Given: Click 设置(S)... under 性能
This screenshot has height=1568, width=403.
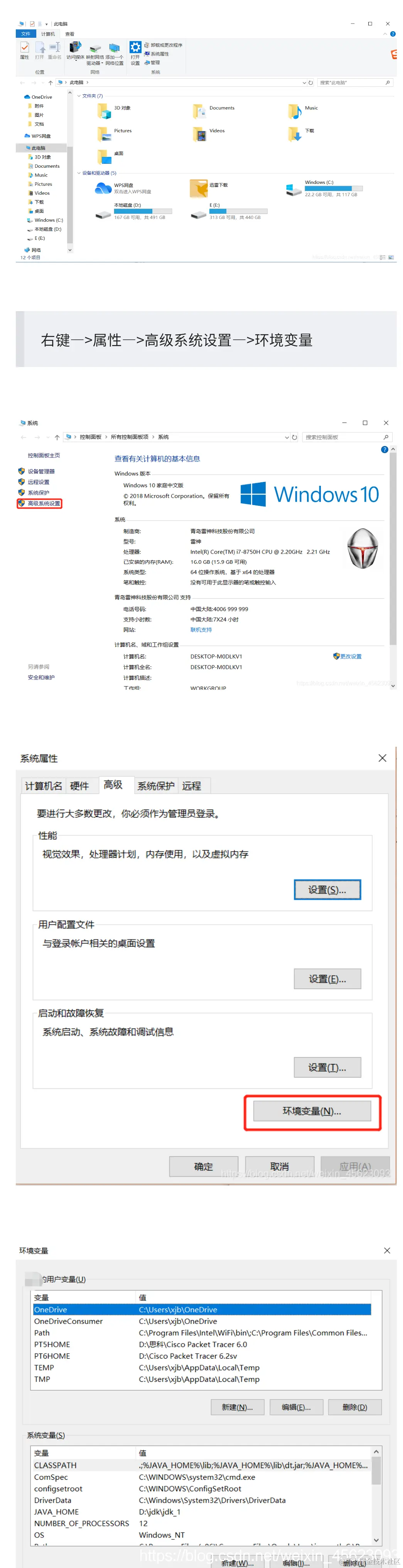Looking at the screenshot, I should 327,890.
